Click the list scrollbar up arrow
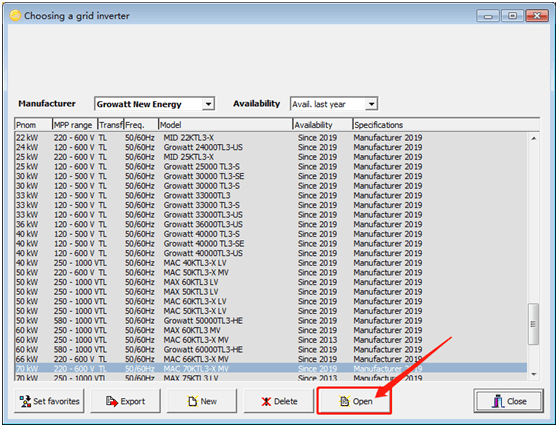The image size is (558, 427). [x=533, y=138]
